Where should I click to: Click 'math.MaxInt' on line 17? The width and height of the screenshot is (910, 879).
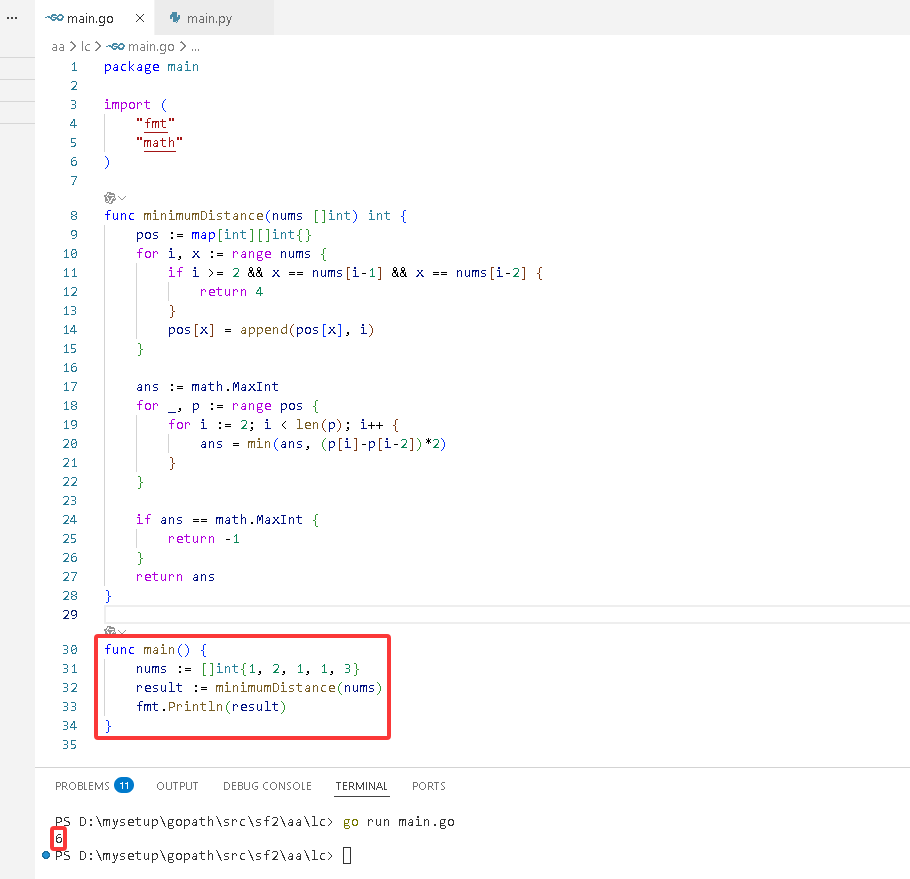[x=235, y=387]
